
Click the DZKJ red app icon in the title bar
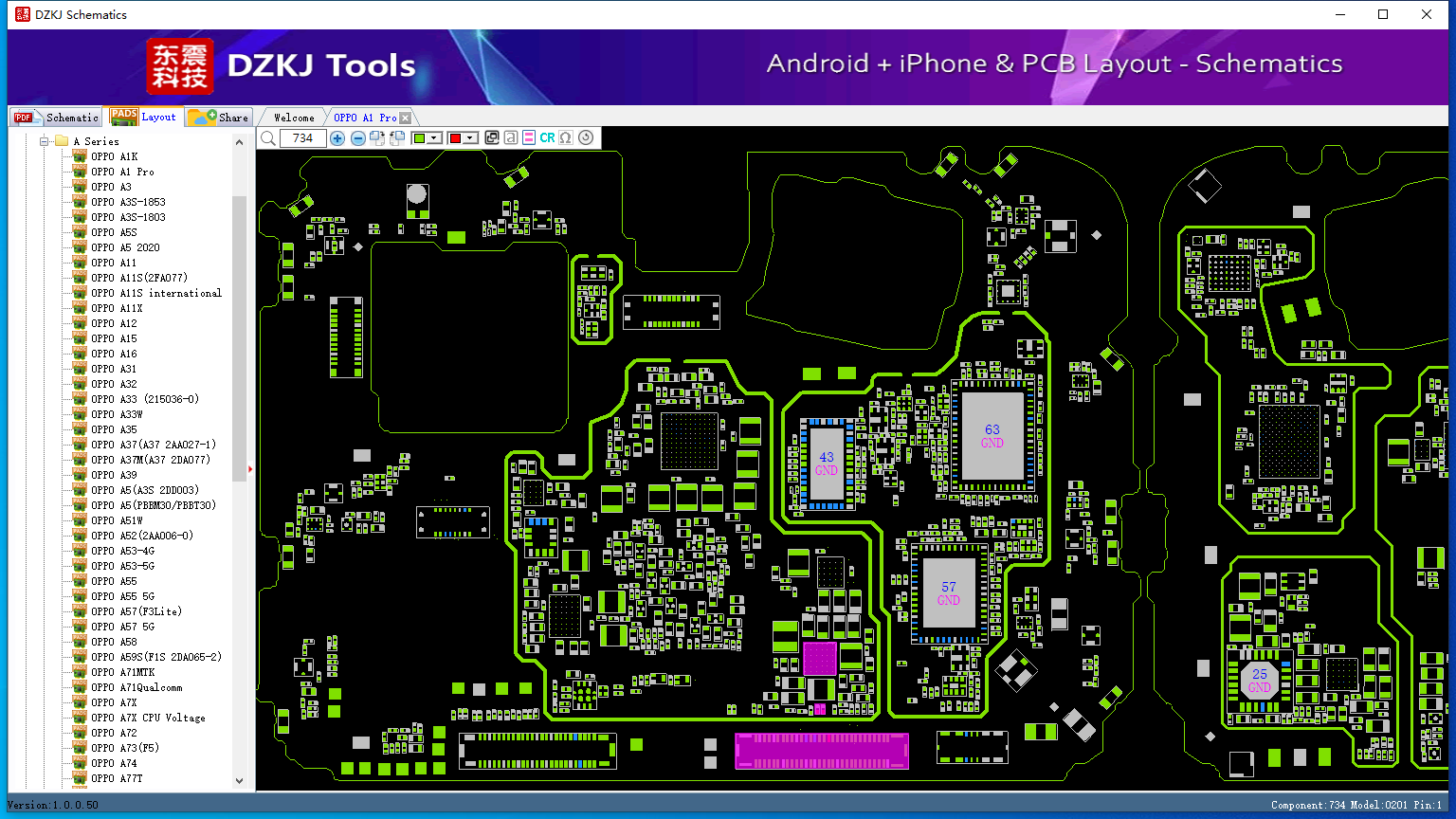coord(23,14)
